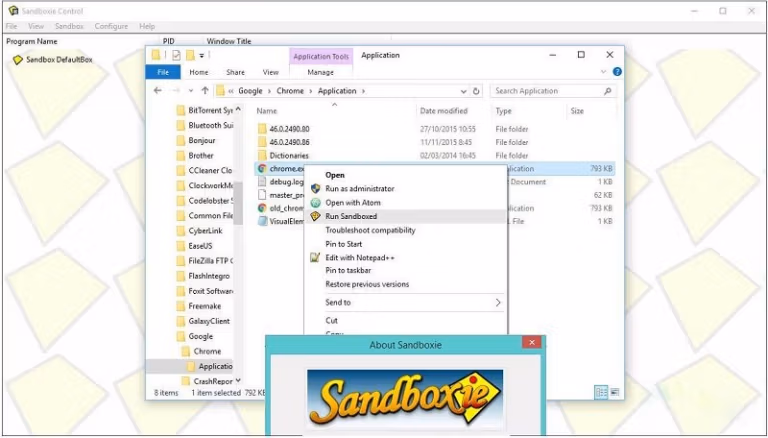768x438 pixels.
Task: Click the chrome.exe Chrome icon
Action: (x=262, y=169)
